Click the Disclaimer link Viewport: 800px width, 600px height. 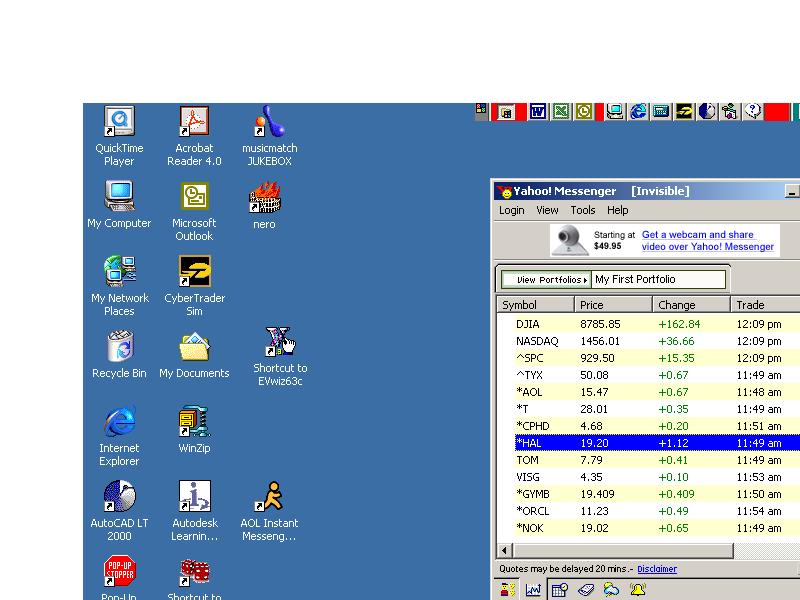[x=656, y=569]
